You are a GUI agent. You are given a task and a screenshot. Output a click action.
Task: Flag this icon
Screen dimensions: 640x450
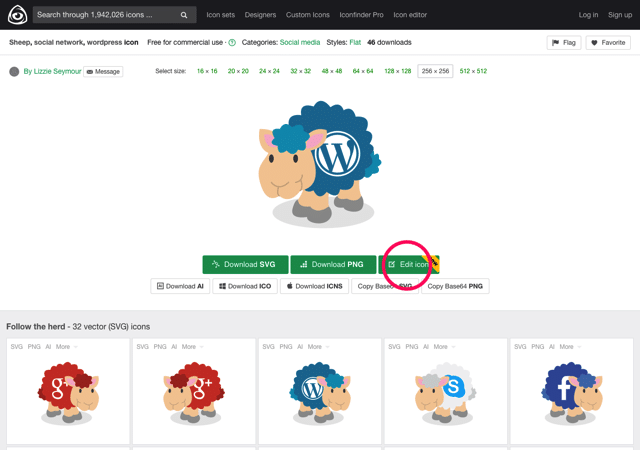pos(564,42)
